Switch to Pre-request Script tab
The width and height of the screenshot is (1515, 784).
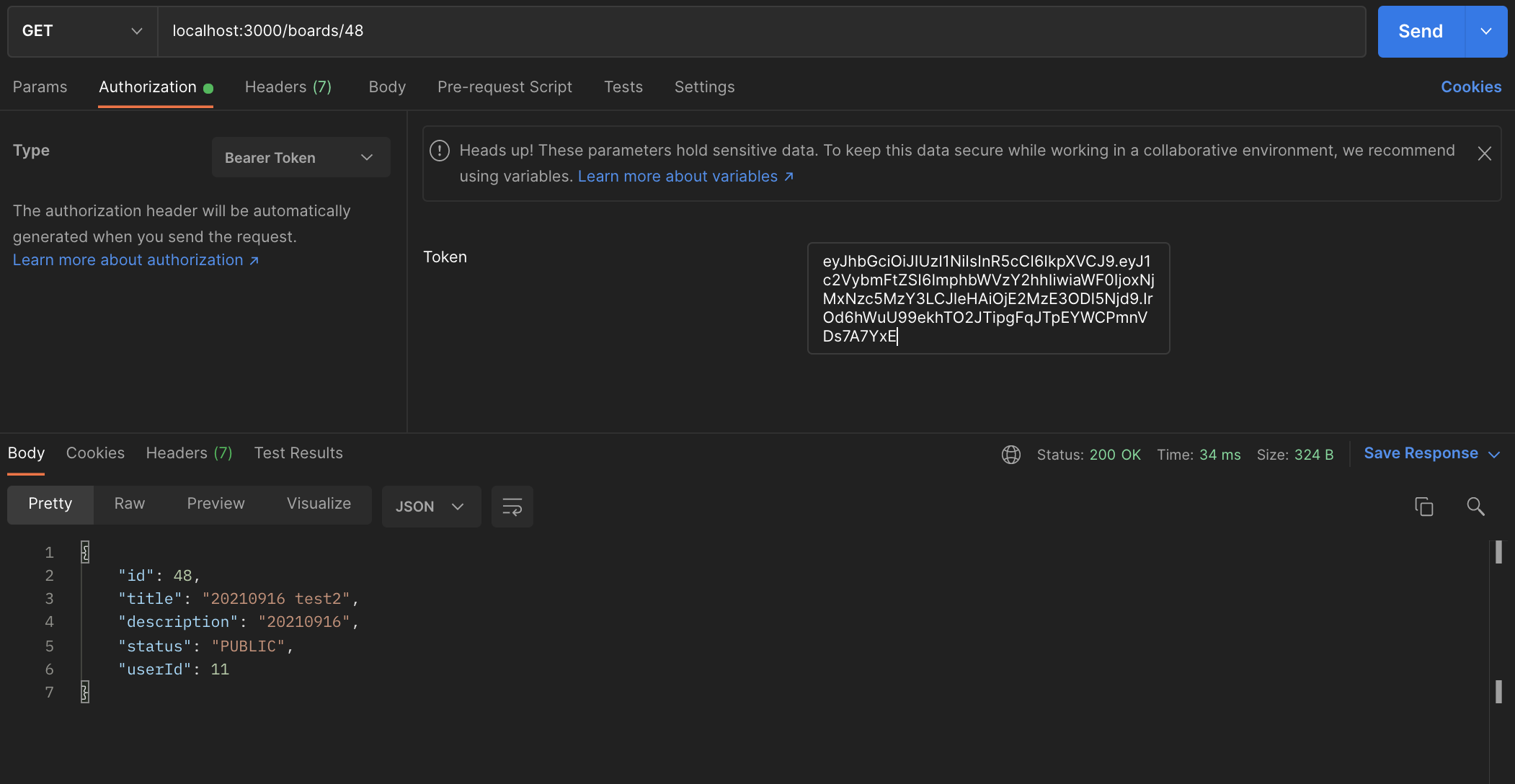tap(505, 87)
